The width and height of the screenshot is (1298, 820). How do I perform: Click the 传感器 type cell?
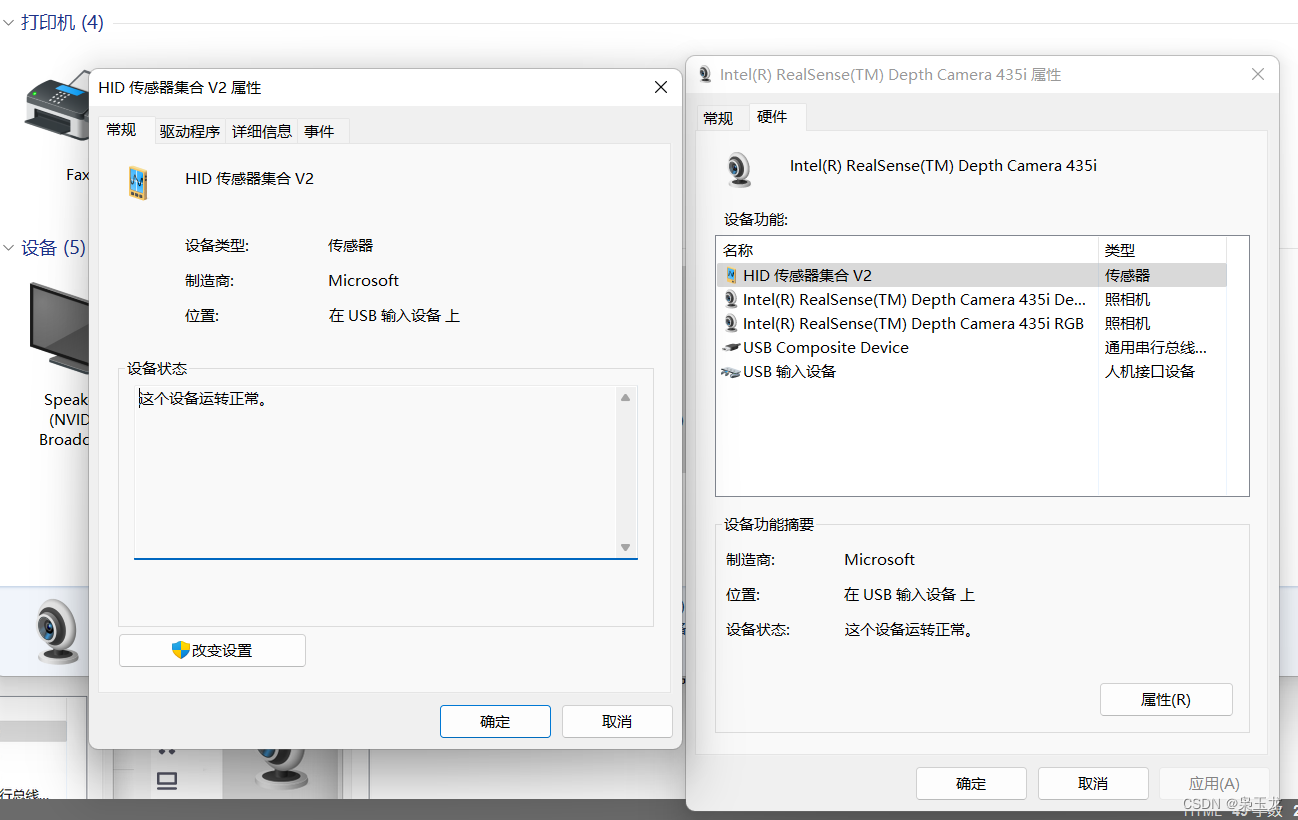click(x=1127, y=275)
